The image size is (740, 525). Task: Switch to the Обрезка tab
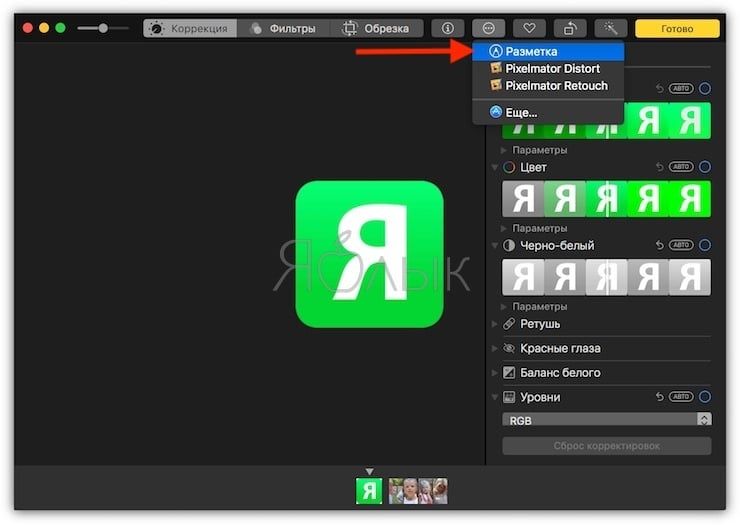376,28
